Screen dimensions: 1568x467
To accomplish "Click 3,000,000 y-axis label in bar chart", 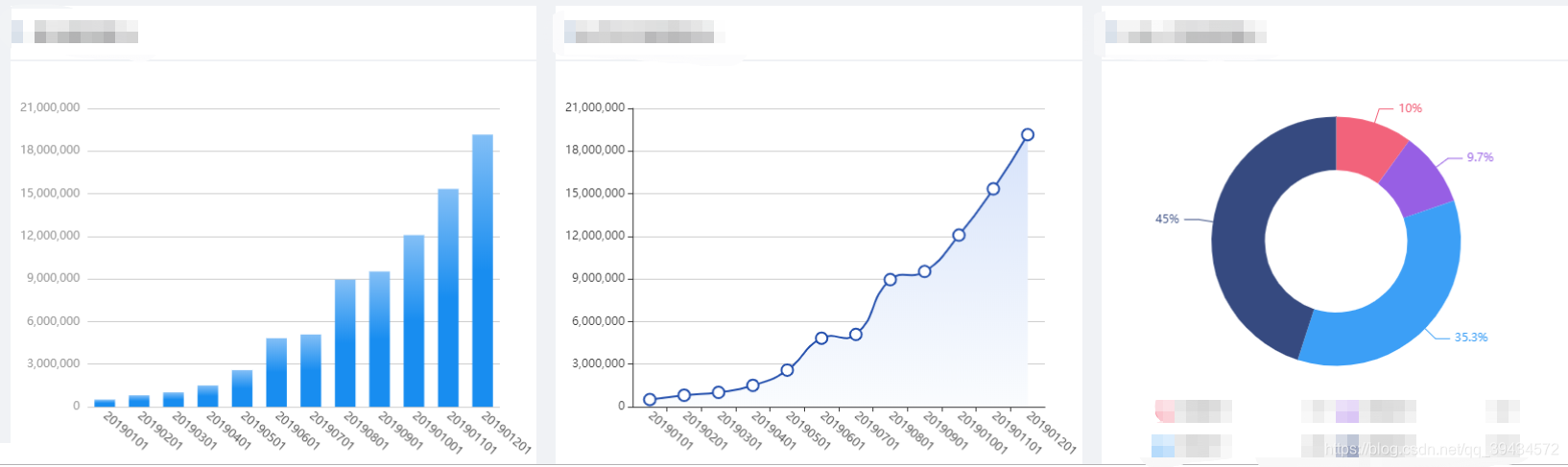I will (53, 363).
